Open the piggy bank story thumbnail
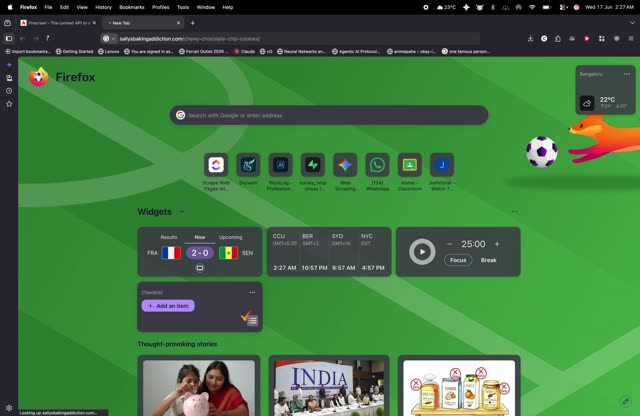The height and width of the screenshot is (416, 640). (199, 388)
